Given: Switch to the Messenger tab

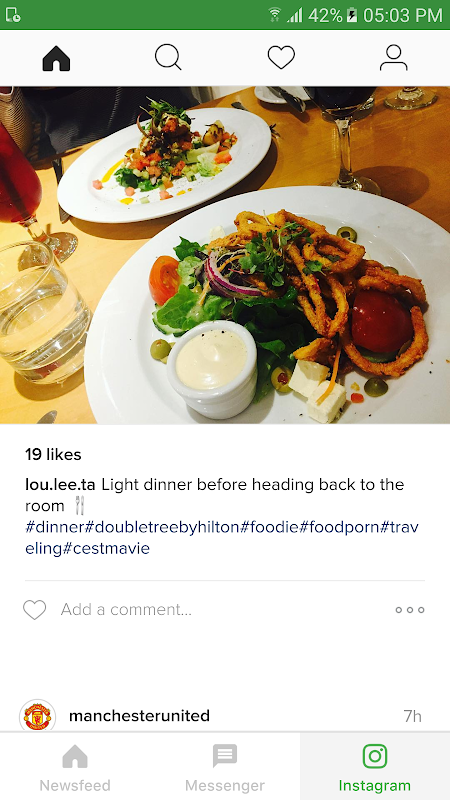Looking at the screenshot, I should coord(225,766).
